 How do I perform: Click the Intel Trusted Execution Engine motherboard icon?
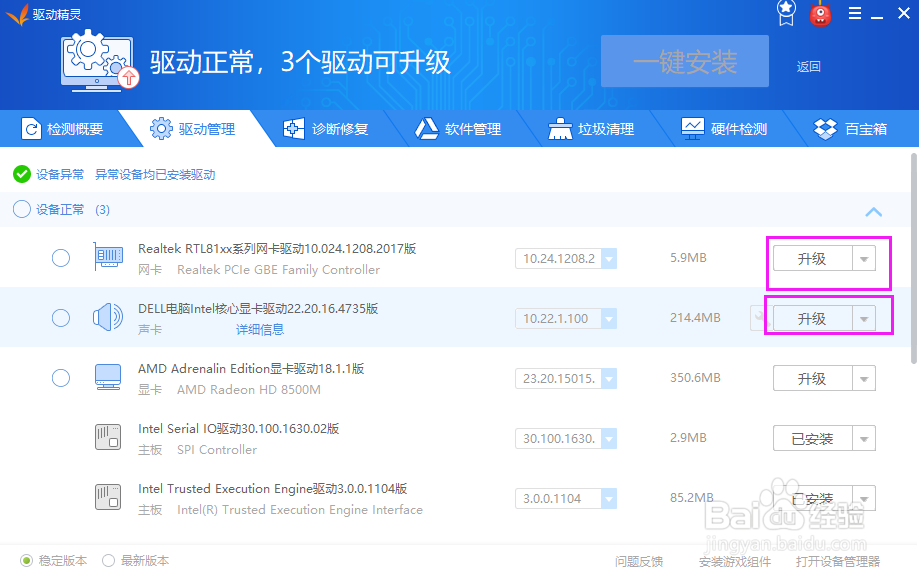108,497
